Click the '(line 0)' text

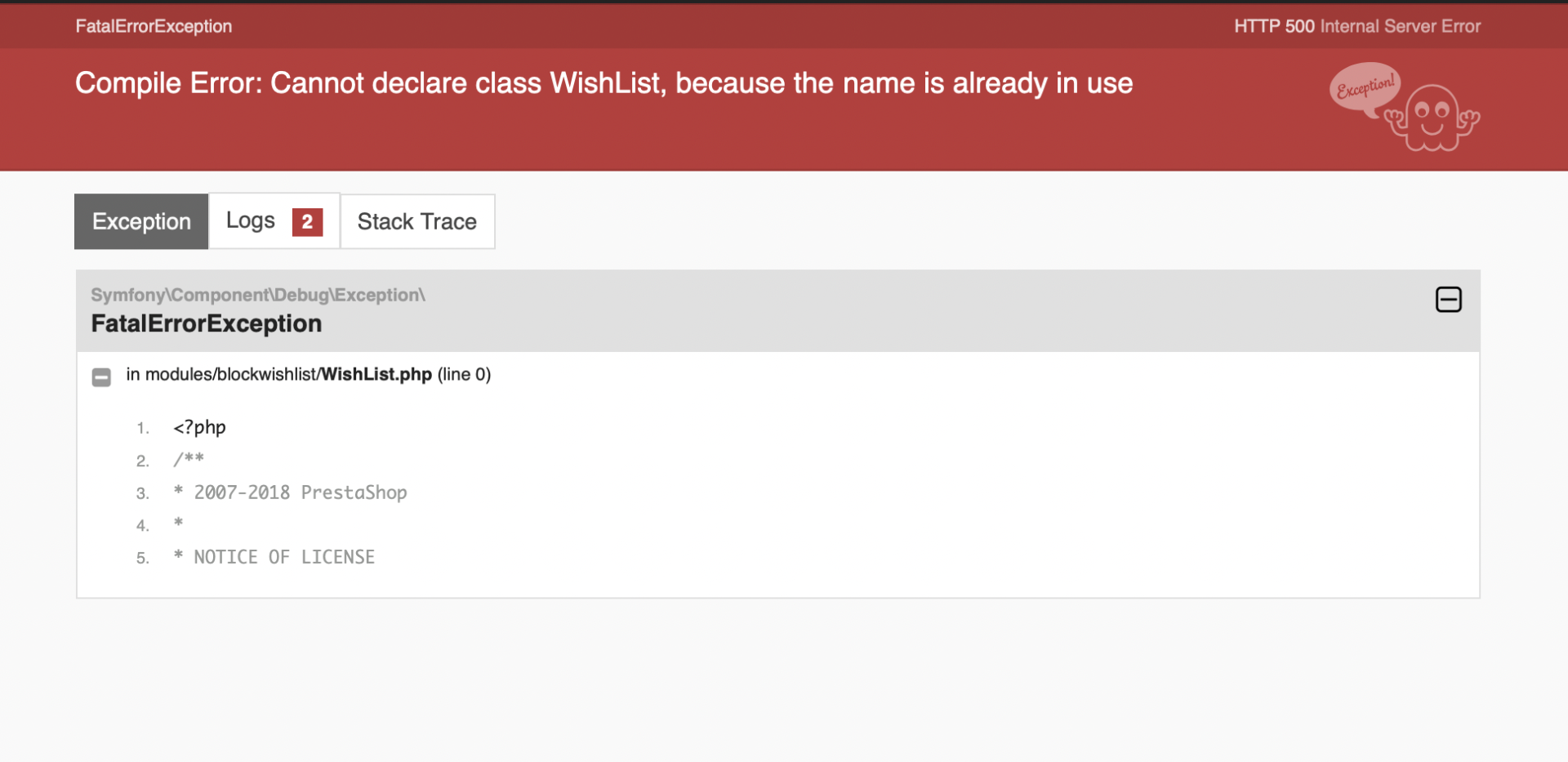464,374
